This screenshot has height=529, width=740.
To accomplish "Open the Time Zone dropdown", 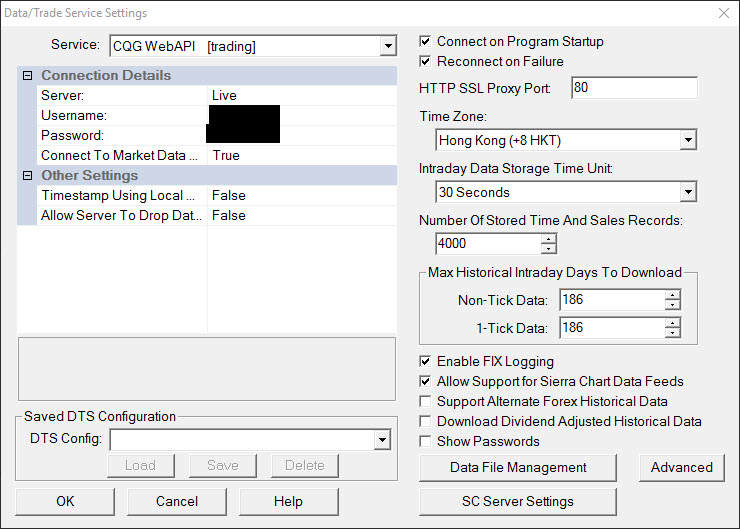I will point(687,140).
